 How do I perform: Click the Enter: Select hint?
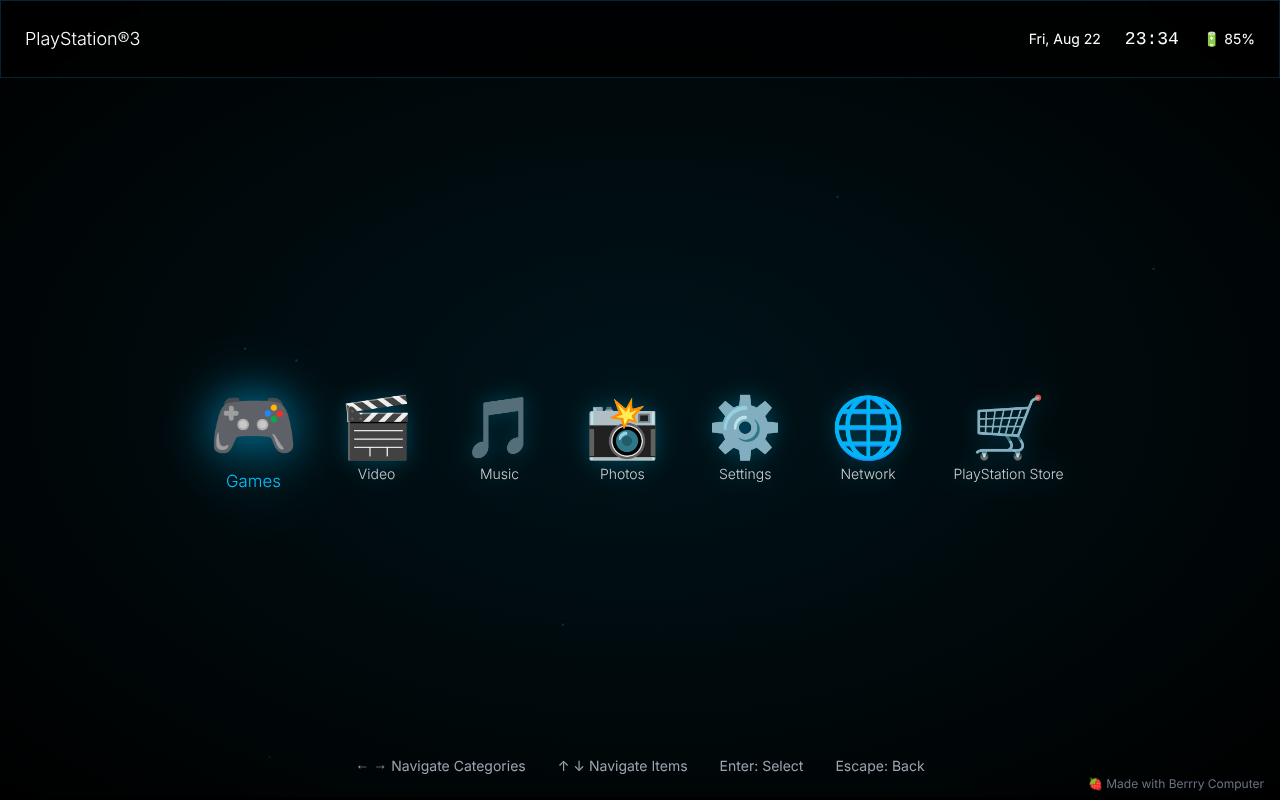[x=761, y=766]
